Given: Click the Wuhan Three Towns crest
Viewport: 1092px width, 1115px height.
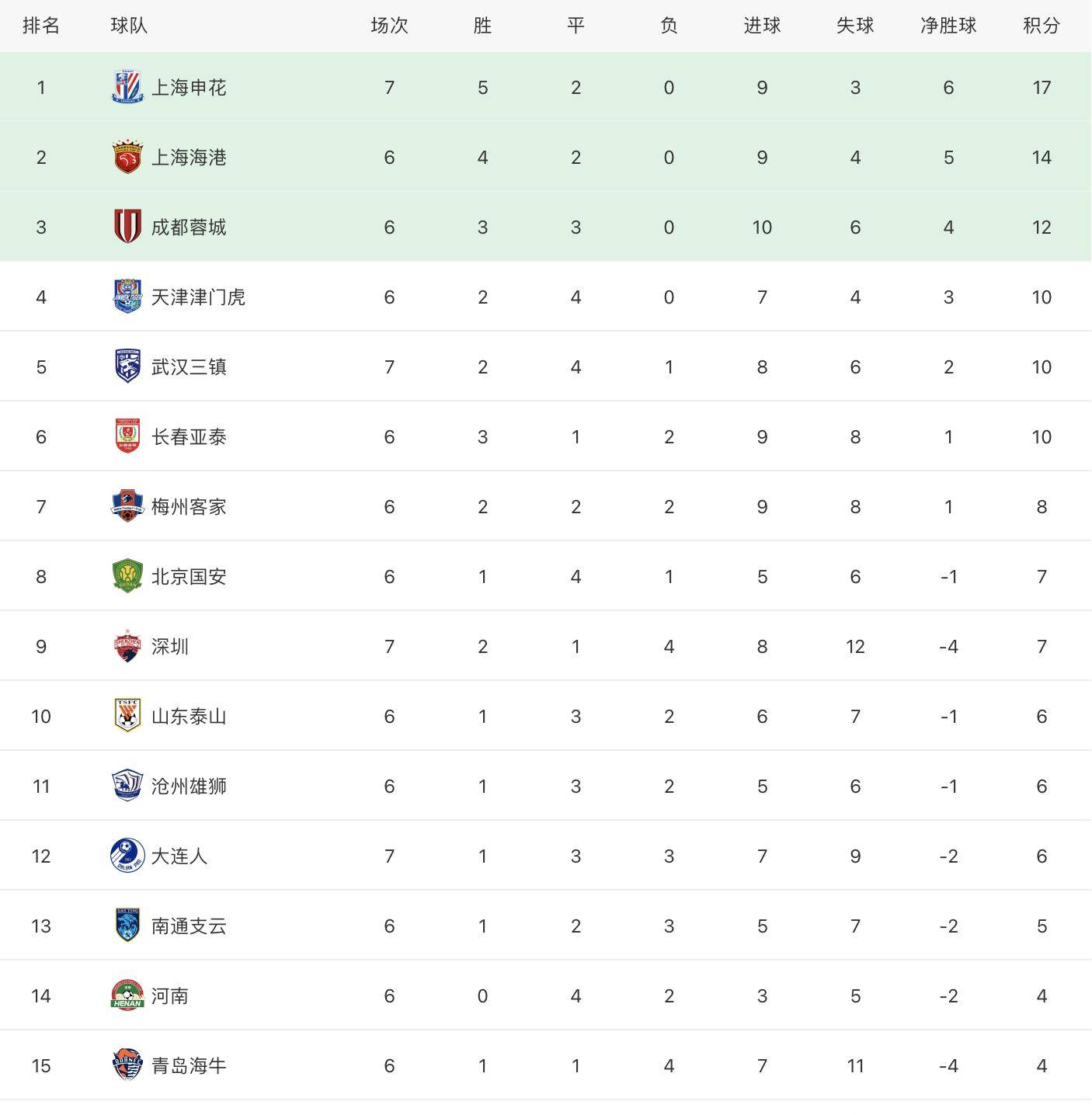Looking at the screenshot, I should (127, 366).
